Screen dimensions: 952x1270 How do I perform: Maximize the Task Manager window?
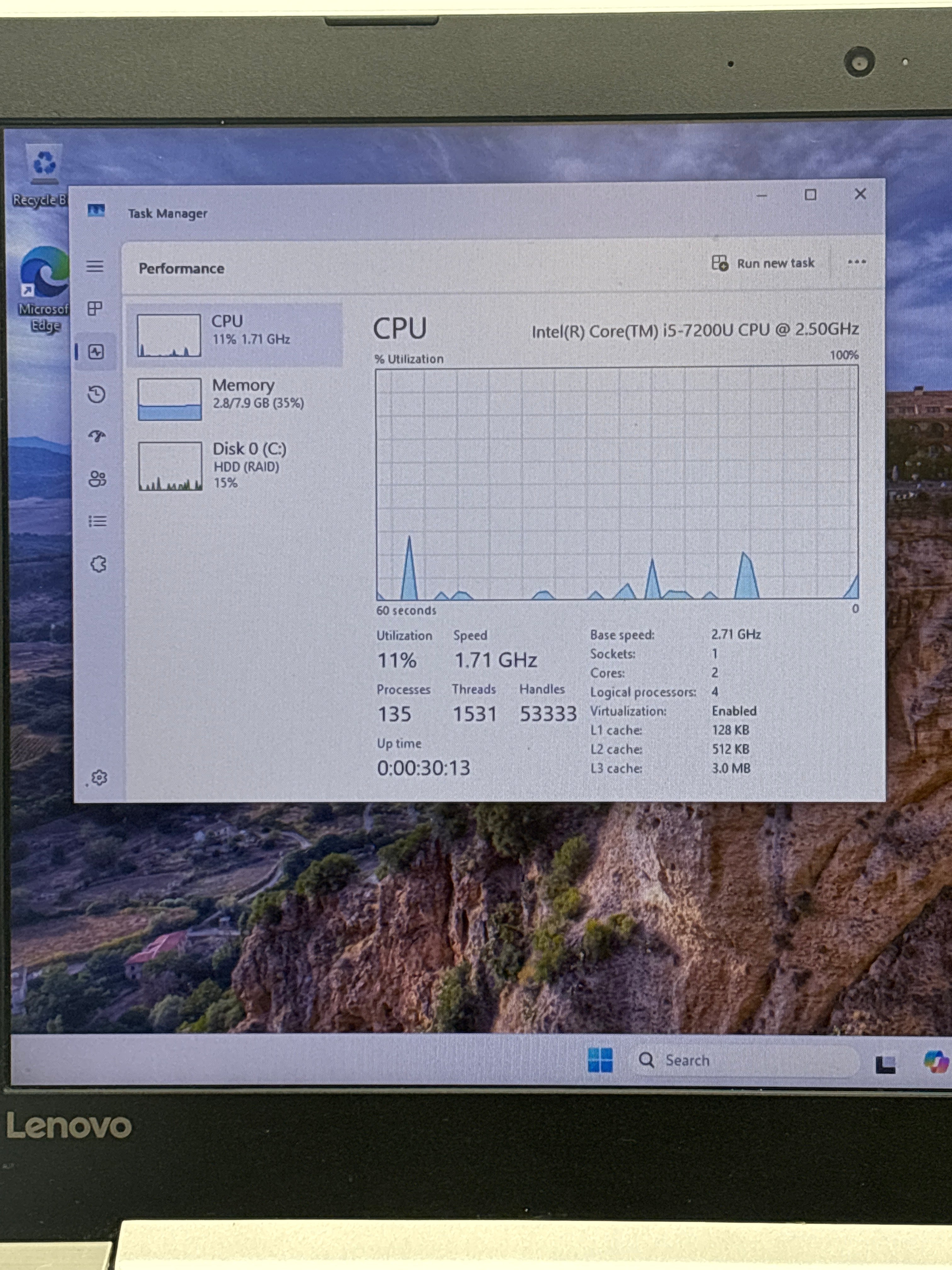point(810,195)
